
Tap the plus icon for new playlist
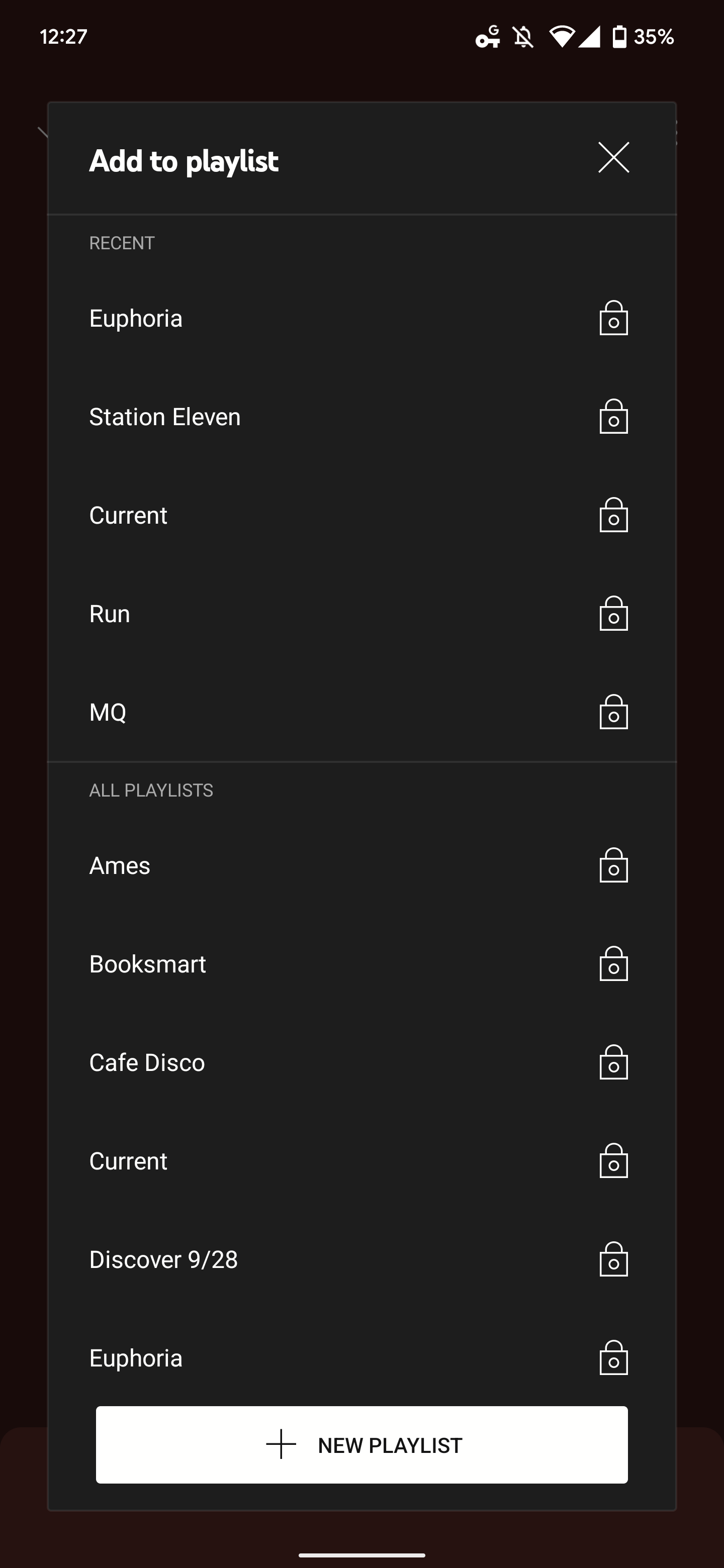282,1444
